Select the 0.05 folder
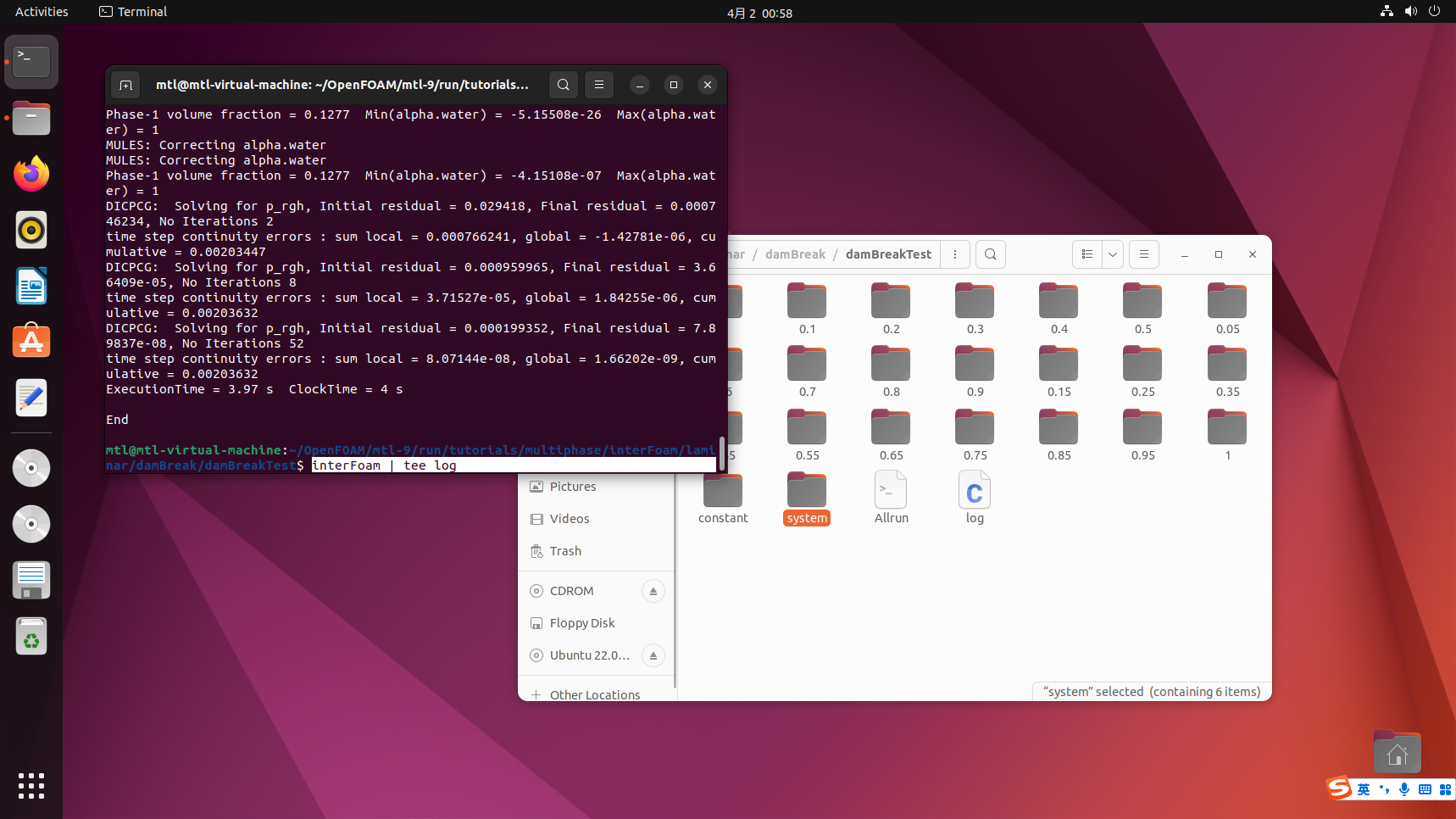Viewport: 1456px width, 819px height. coord(1227,309)
